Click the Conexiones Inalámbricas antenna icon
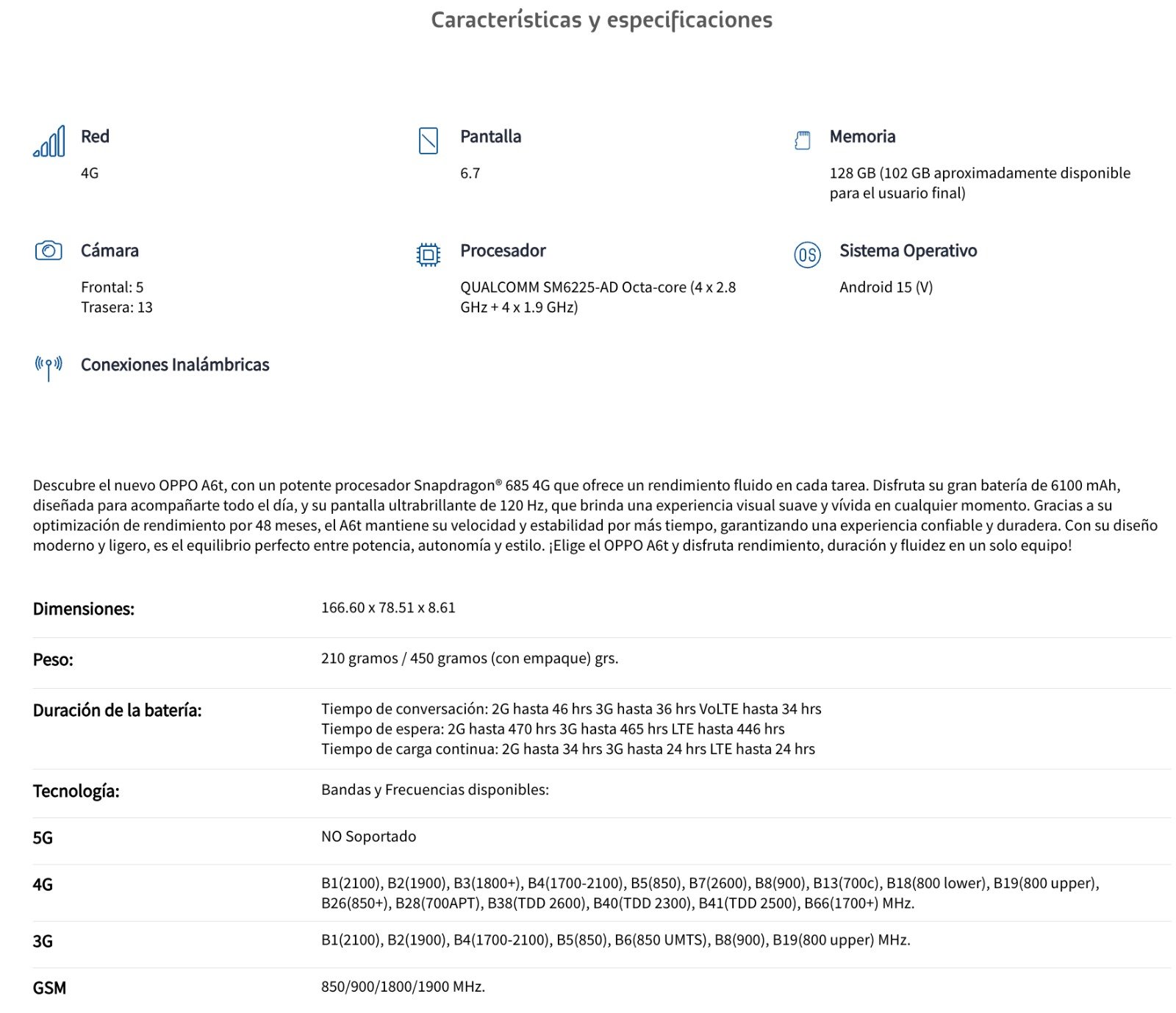1176x1013 pixels. (49, 368)
